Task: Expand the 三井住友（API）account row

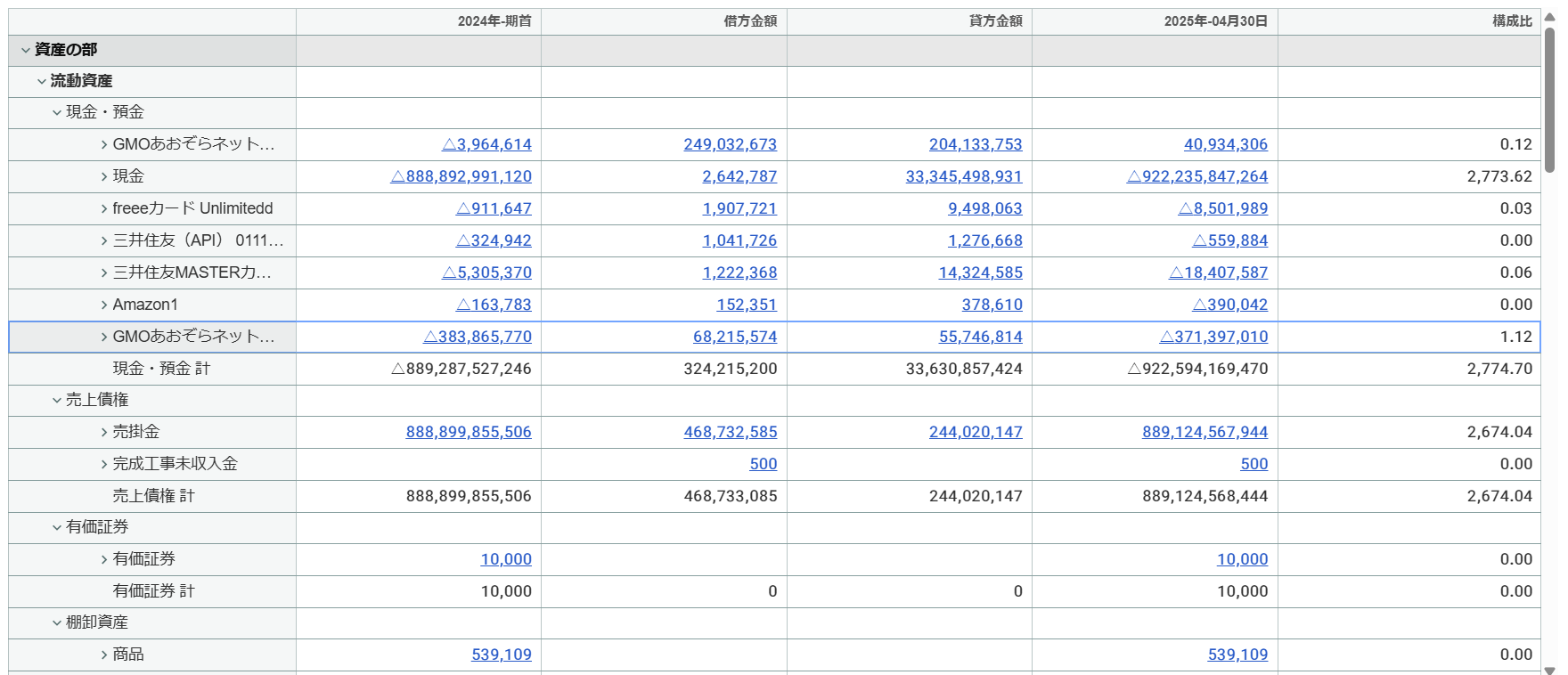Action: (104, 240)
